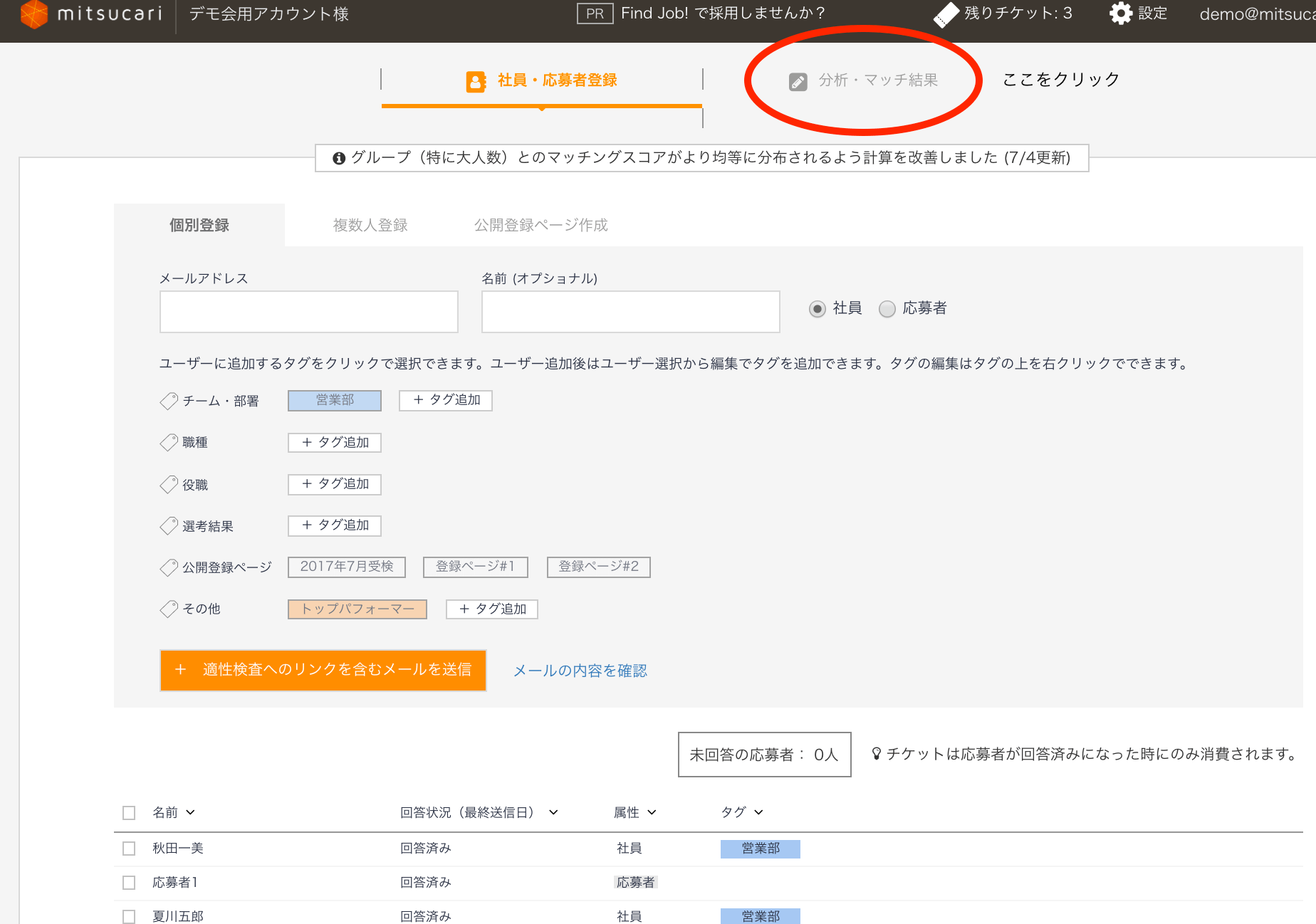
Task: Toggle the select-all checkbox in table header
Action: point(129,812)
